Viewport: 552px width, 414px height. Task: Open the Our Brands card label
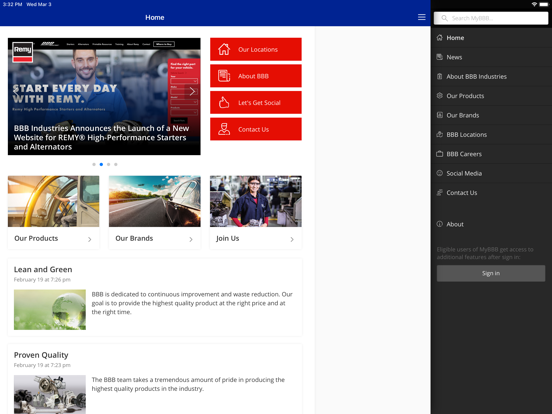134,238
